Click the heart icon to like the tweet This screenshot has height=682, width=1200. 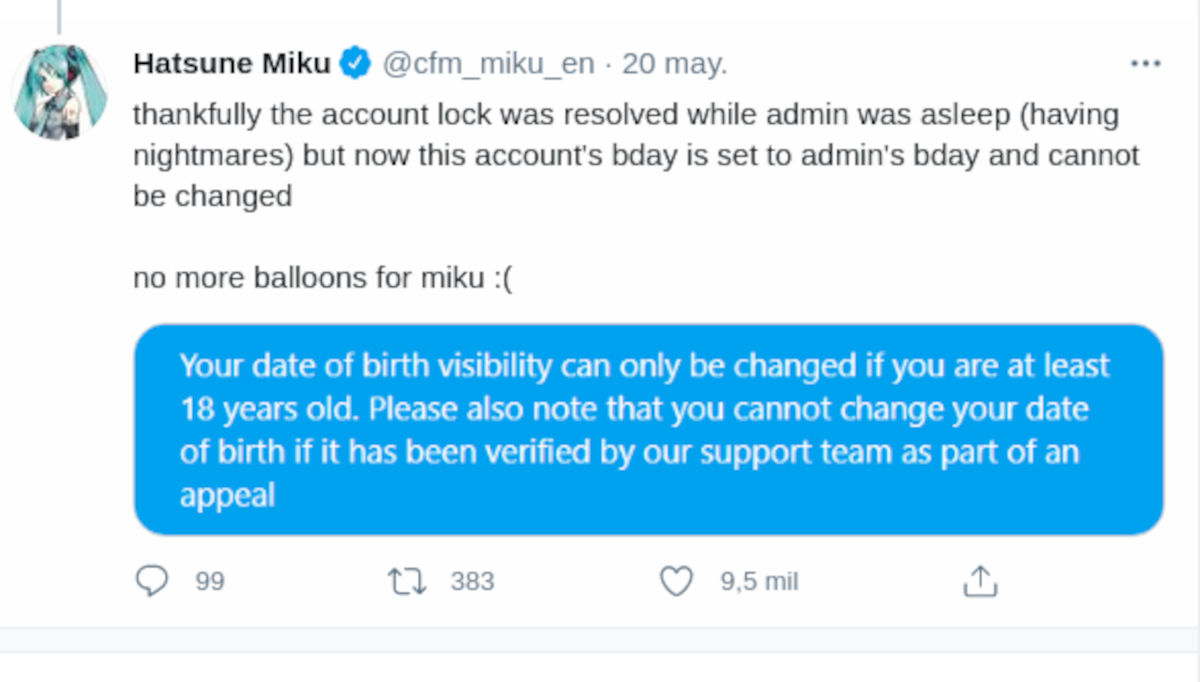click(x=676, y=580)
